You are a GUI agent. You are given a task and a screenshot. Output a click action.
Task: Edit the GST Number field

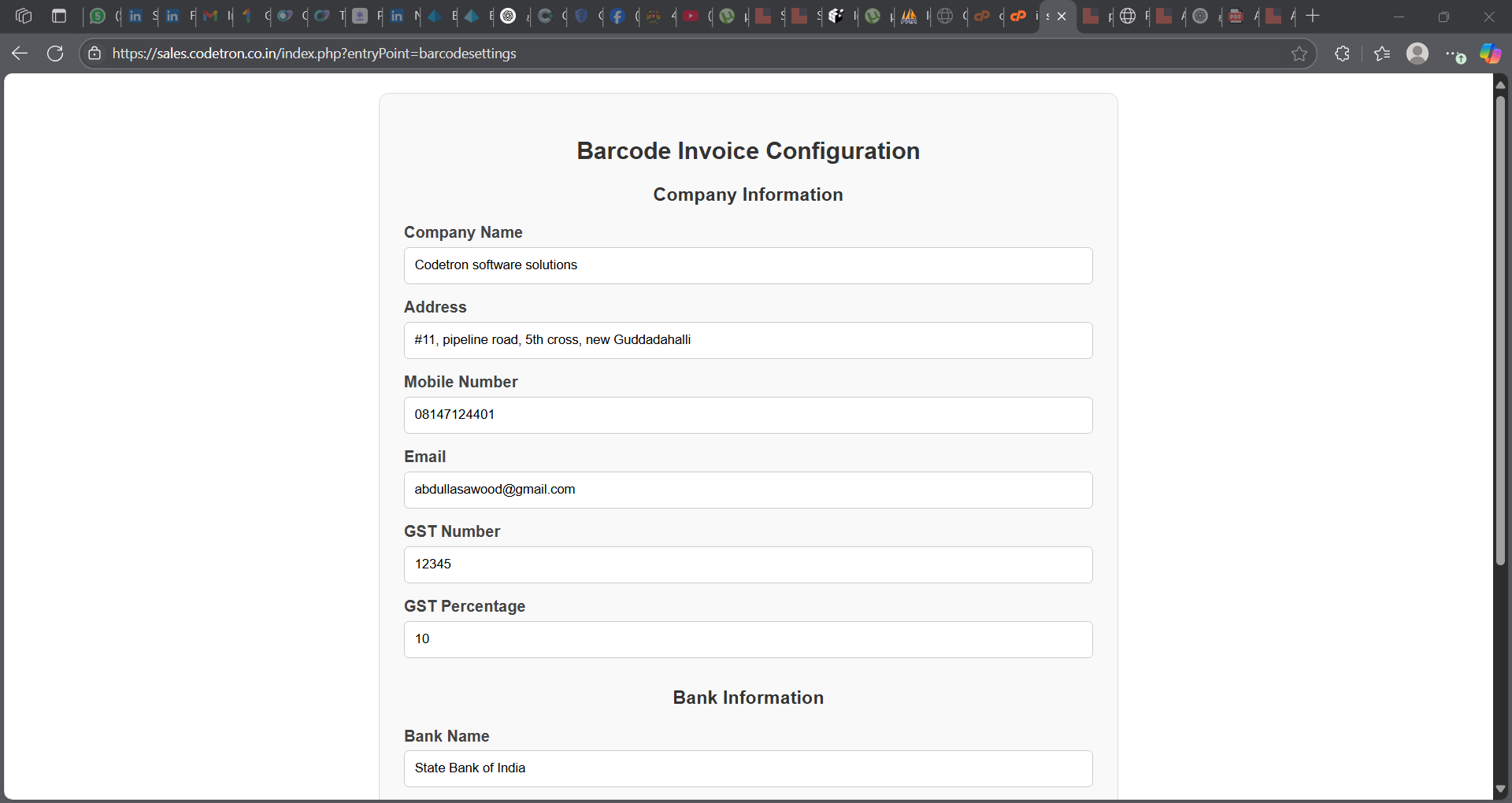point(748,564)
